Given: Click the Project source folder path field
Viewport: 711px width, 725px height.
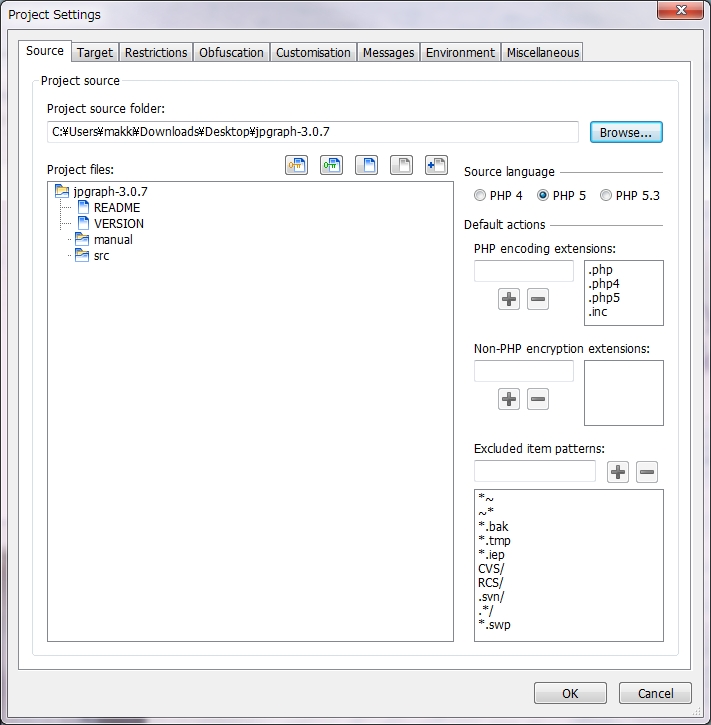Looking at the screenshot, I should click(x=312, y=132).
